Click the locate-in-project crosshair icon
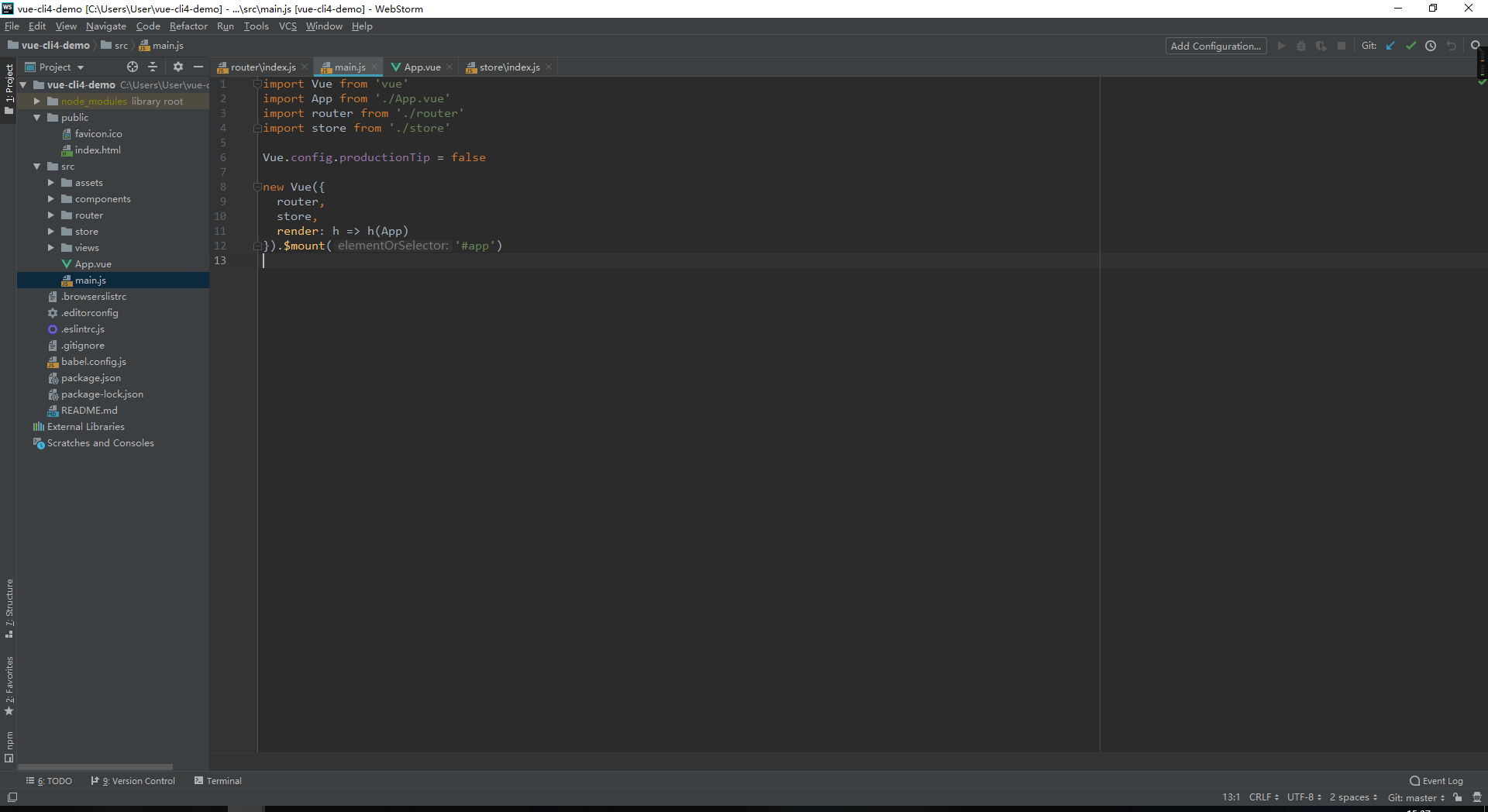This screenshot has width=1488, height=812. pyautogui.click(x=133, y=67)
